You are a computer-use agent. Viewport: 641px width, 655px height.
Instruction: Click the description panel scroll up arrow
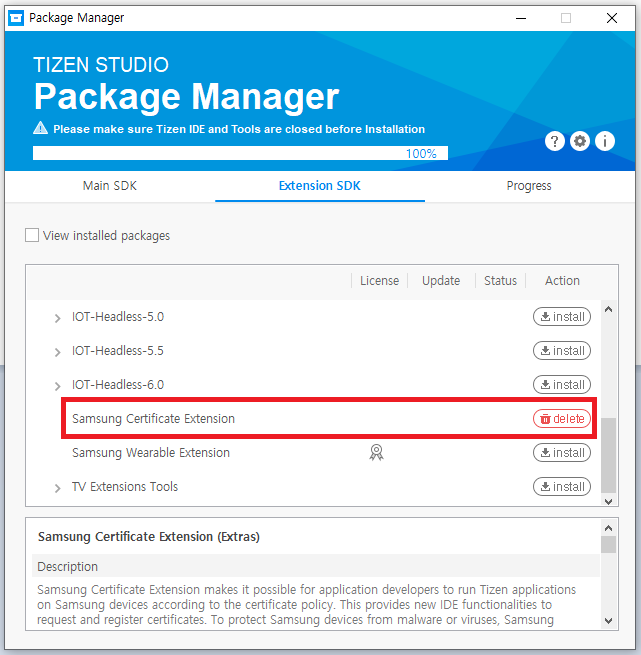(x=608, y=528)
